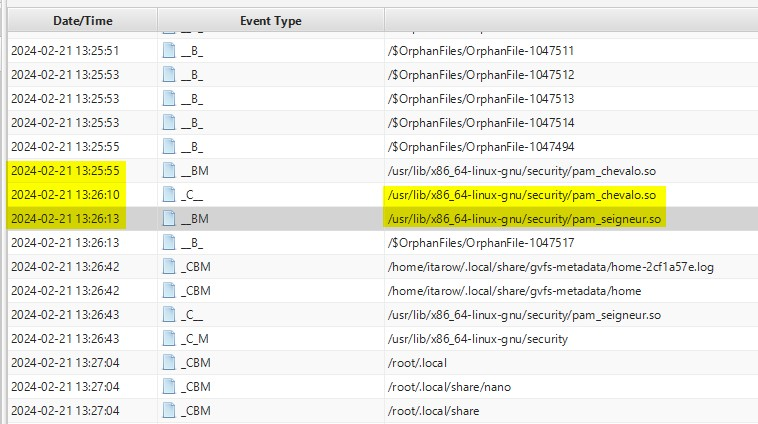Viewport: 758px width, 424px height.
Task: Select path /root/.local
Action: (x=417, y=363)
